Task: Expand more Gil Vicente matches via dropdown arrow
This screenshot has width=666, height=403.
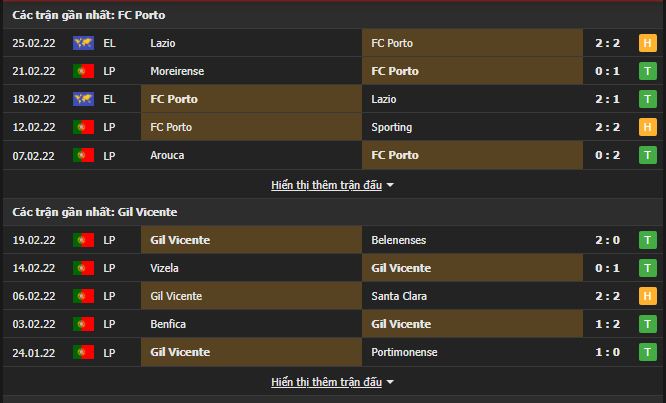Action: click(x=390, y=382)
